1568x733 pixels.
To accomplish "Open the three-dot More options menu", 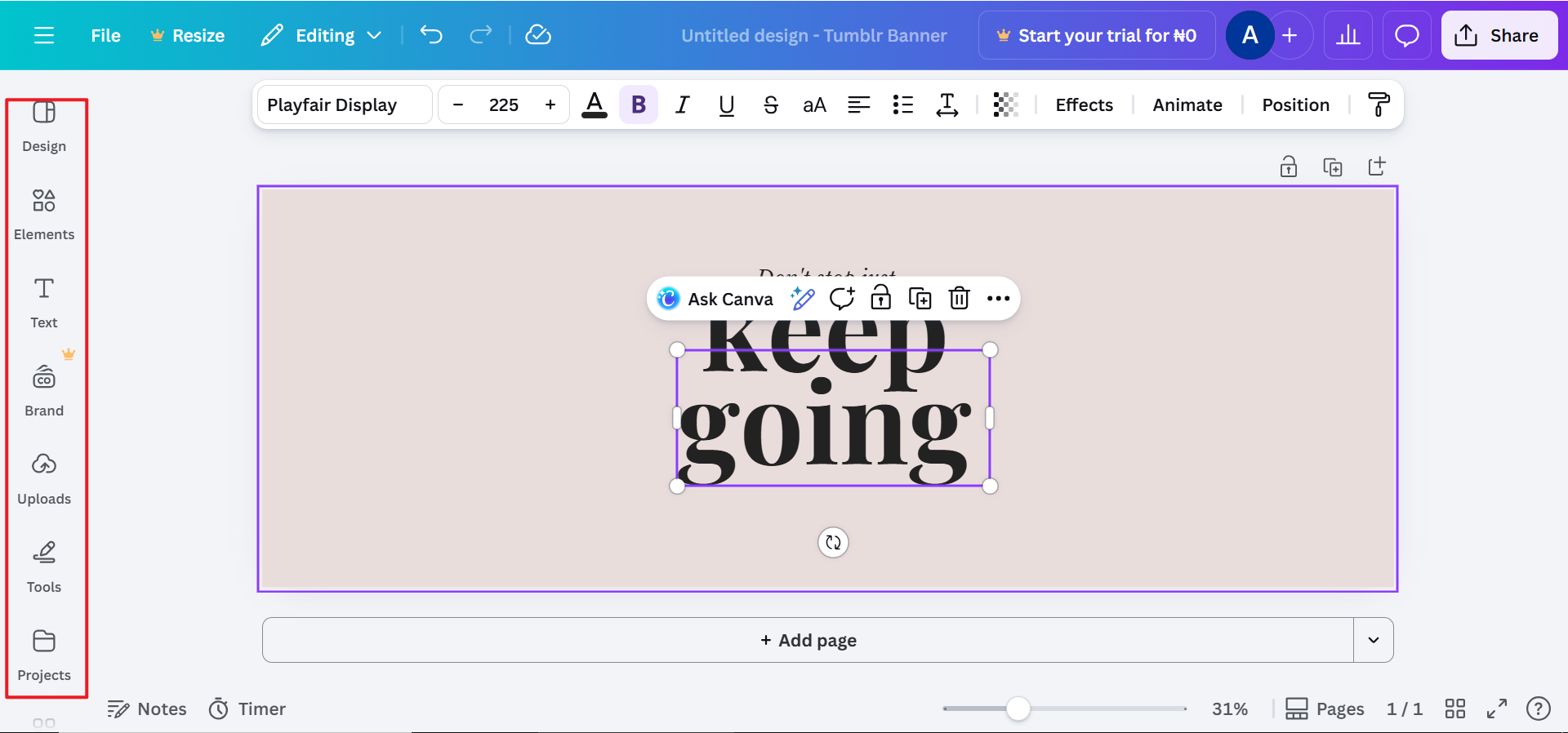I will pyautogui.click(x=999, y=299).
